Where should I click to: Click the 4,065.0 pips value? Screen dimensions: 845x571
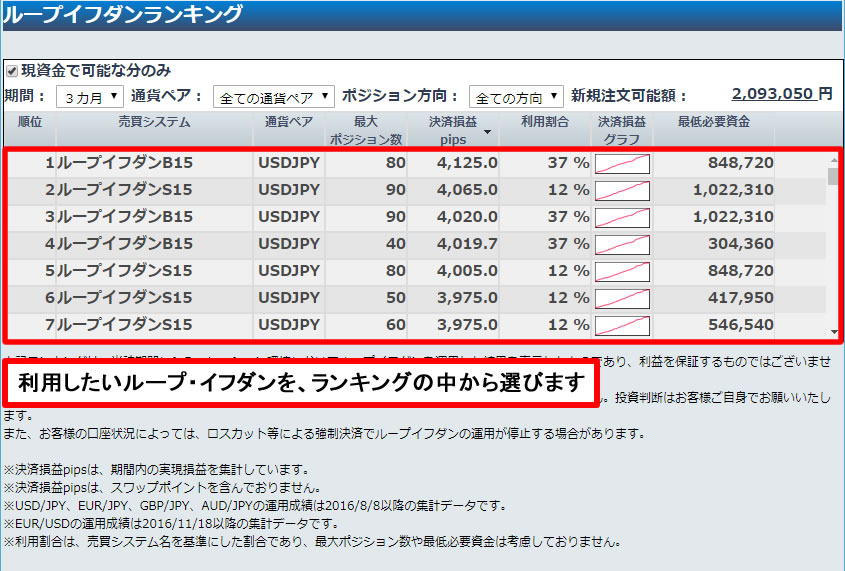pyautogui.click(x=467, y=190)
